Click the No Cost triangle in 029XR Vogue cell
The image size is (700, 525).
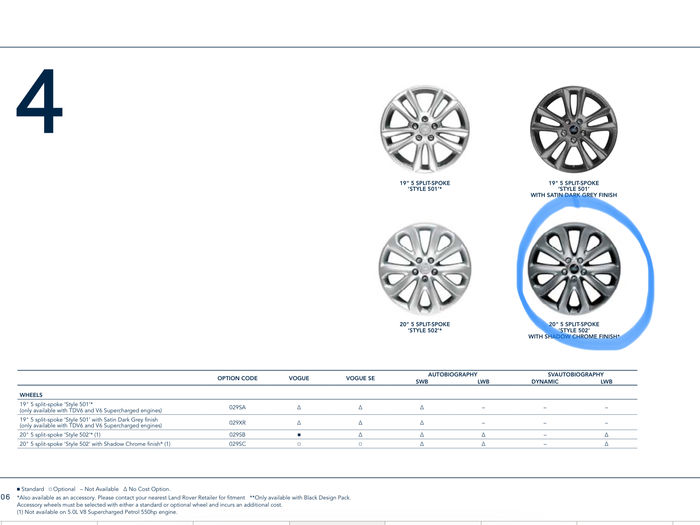(x=299, y=422)
